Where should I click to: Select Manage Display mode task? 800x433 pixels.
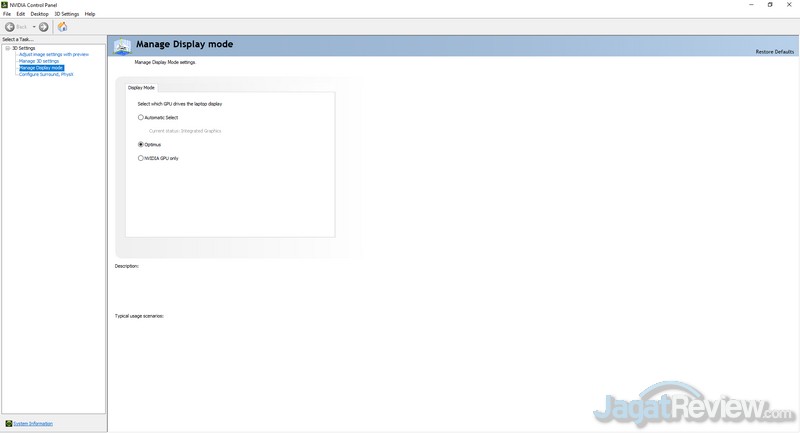[41, 68]
